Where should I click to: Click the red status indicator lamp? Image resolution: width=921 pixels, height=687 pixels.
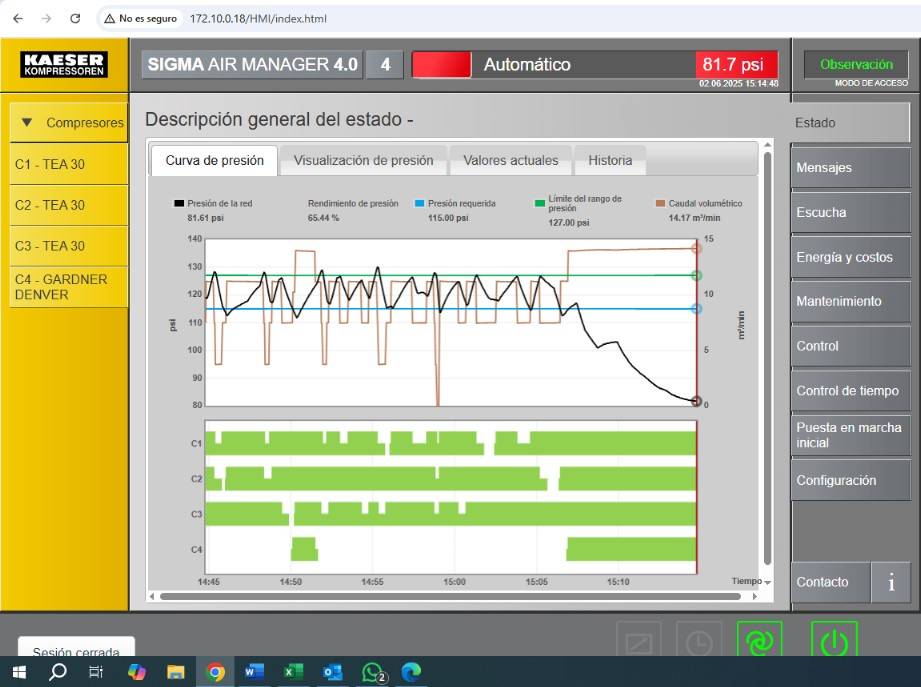coord(442,65)
